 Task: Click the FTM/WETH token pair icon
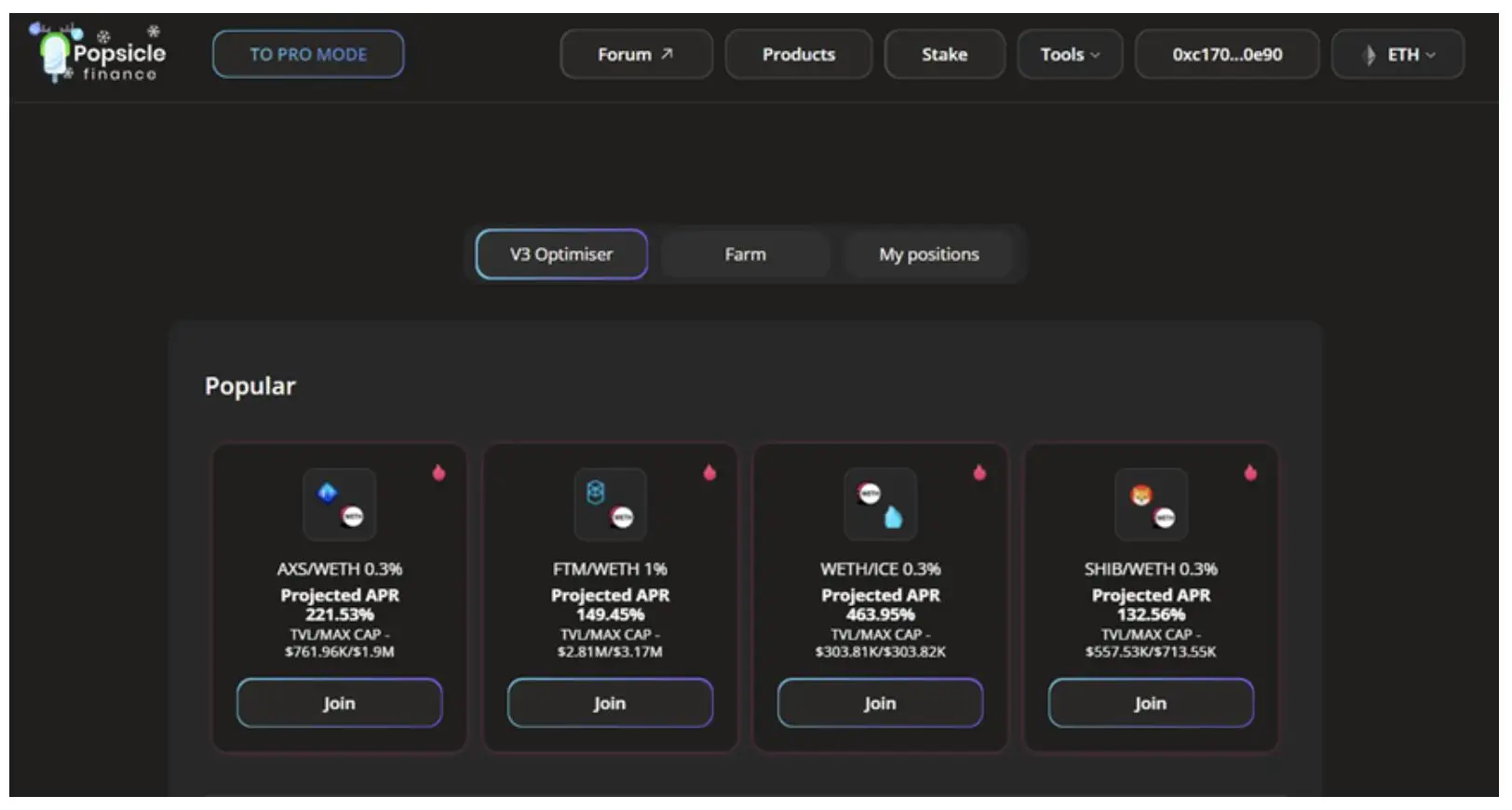click(610, 505)
